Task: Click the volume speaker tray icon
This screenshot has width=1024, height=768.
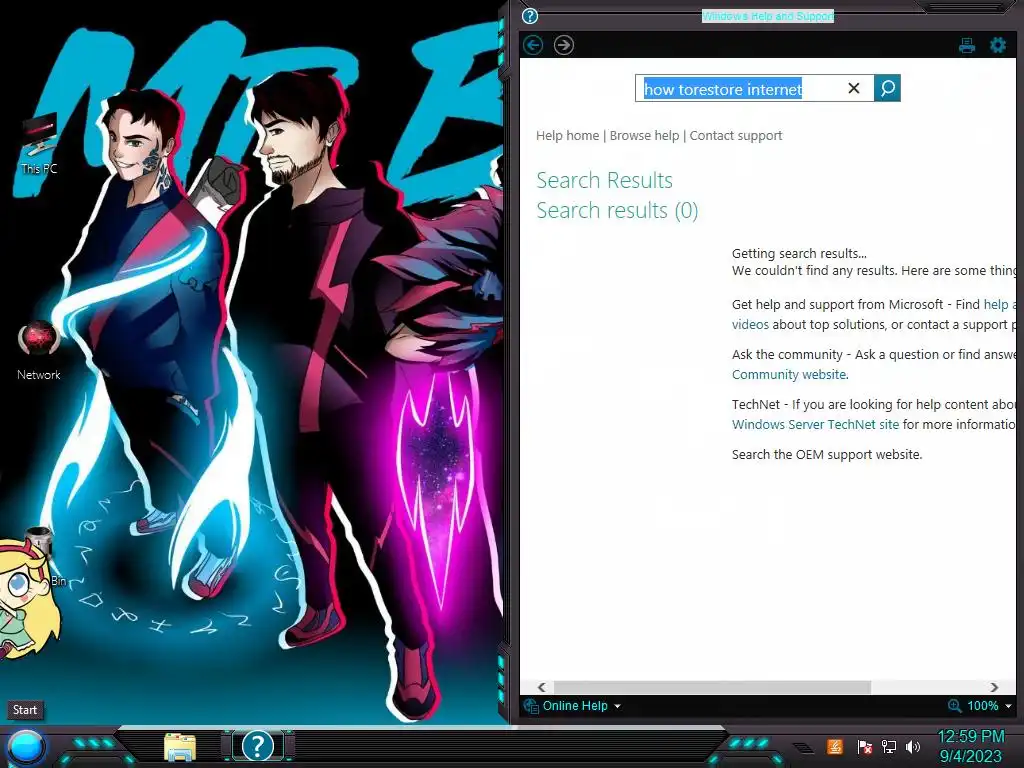Action: tap(913, 746)
